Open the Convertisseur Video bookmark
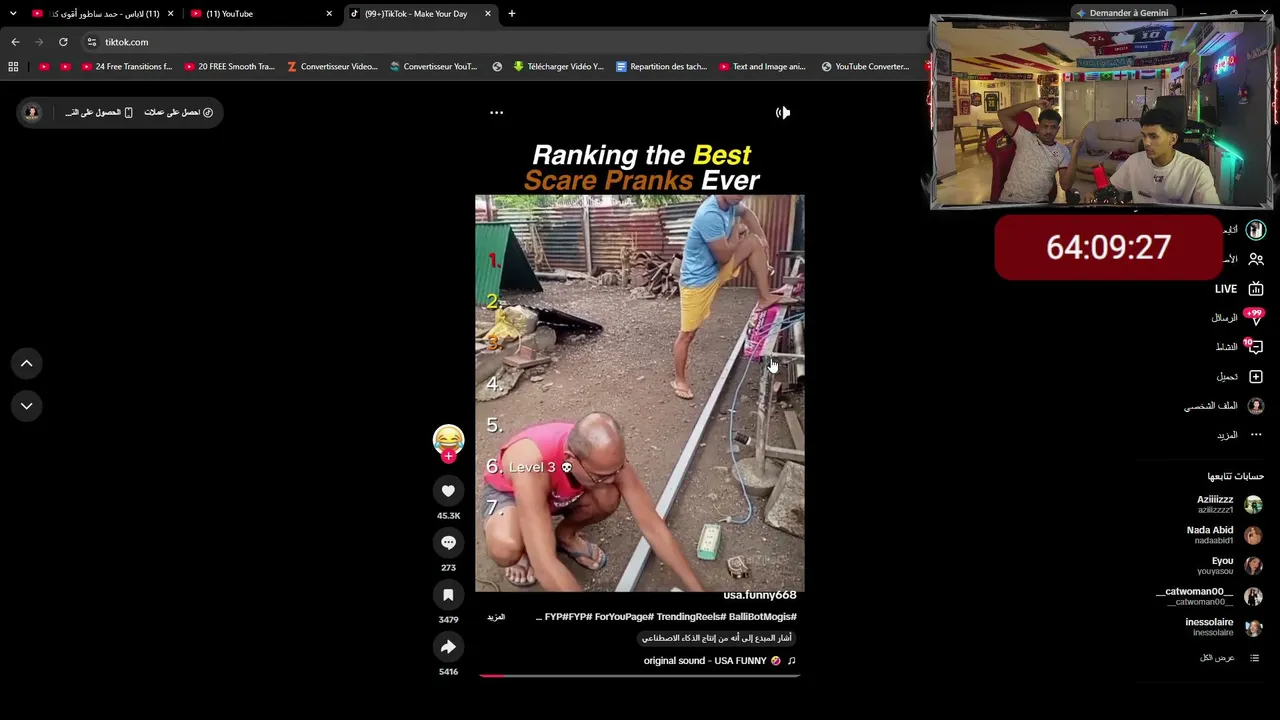 (332, 67)
